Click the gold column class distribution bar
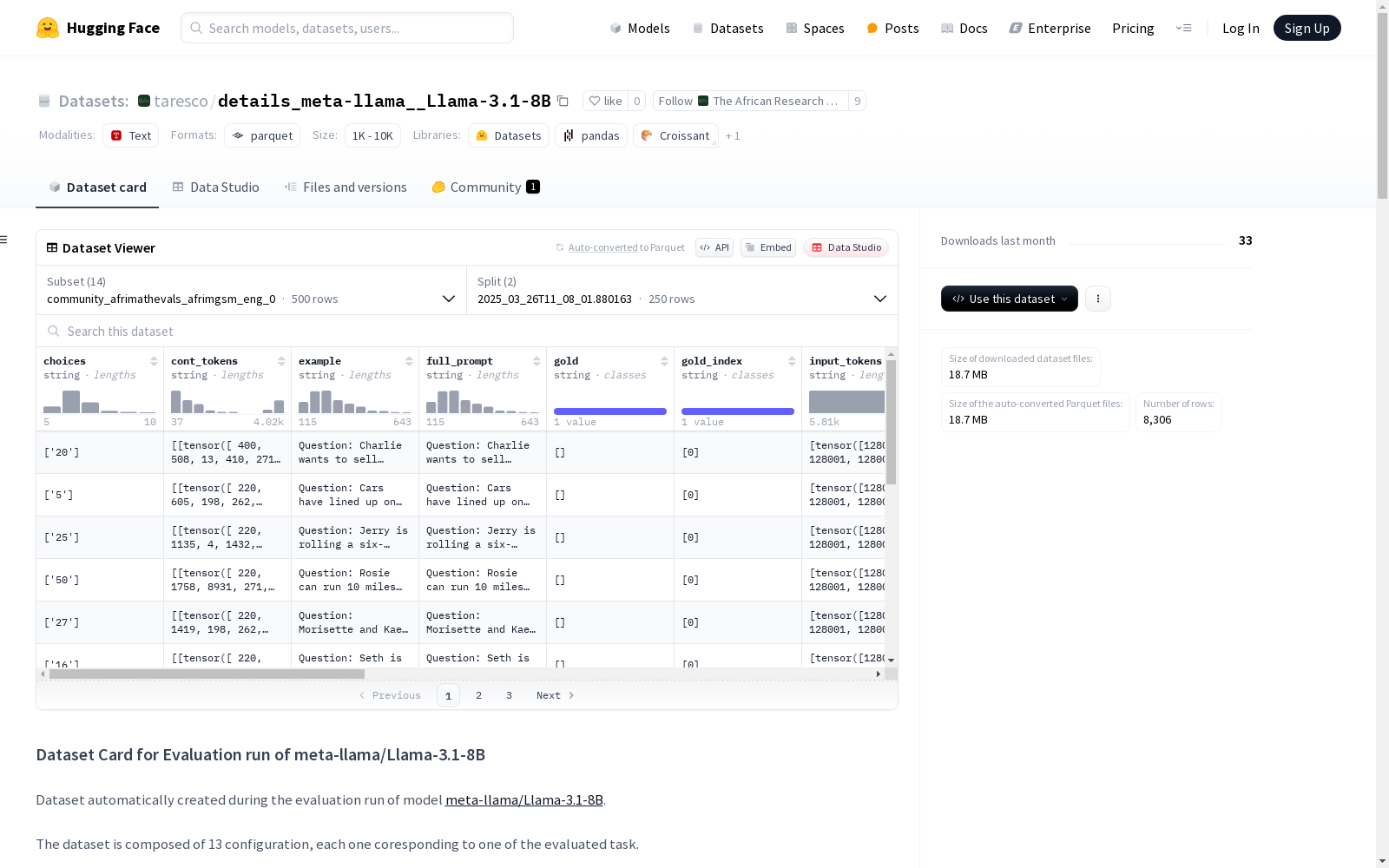This screenshot has width=1389, height=868. click(x=610, y=411)
